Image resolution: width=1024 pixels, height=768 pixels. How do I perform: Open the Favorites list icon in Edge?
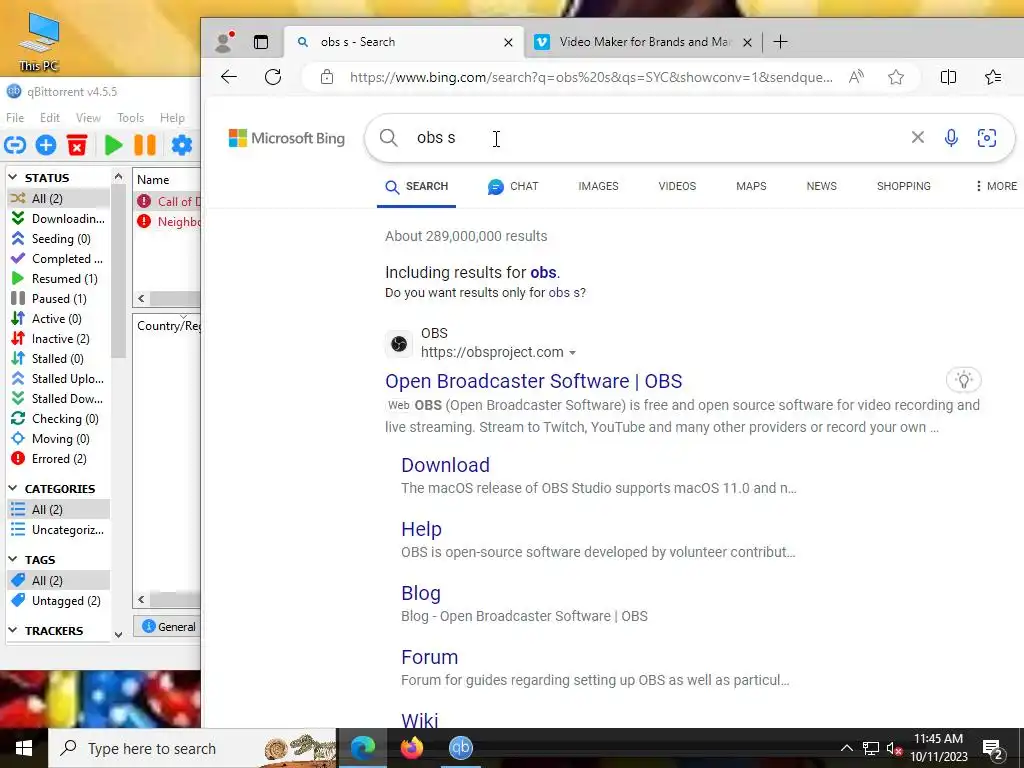[x=993, y=77]
